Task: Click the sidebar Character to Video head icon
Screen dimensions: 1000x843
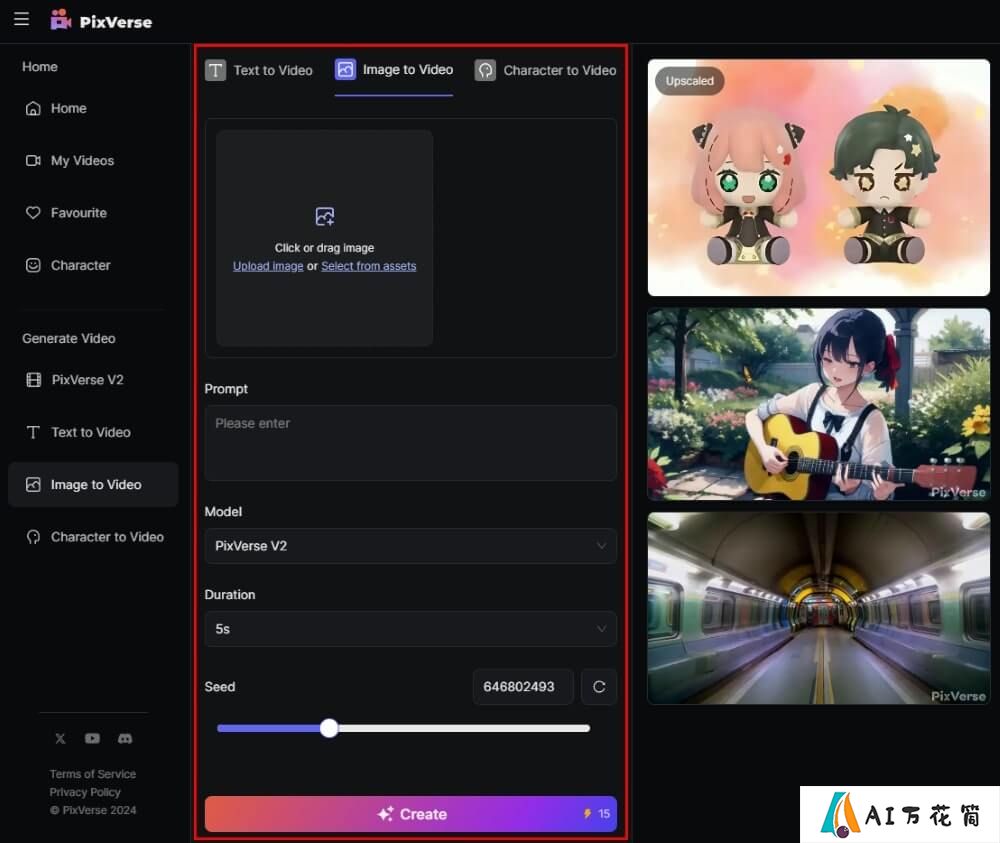Action: 33,537
